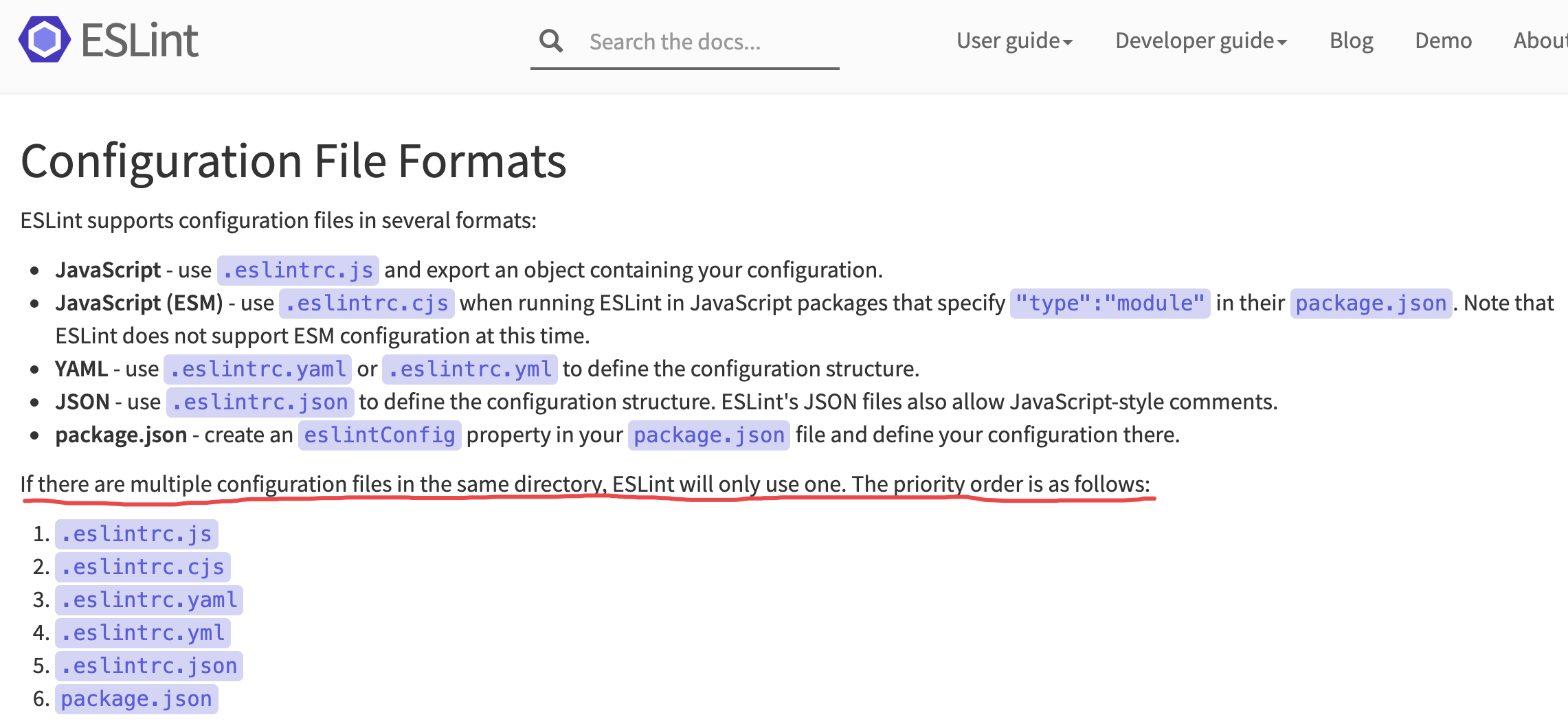The width and height of the screenshot is (1568, 728).
Task: Click package.json at bottom of priority list
Action: [135, 698]
